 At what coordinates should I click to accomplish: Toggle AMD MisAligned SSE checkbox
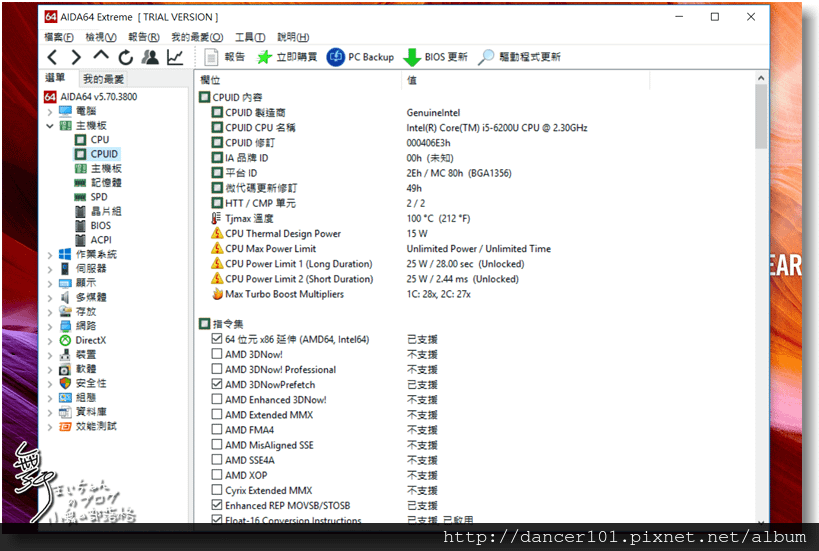[x=217, y=445]
